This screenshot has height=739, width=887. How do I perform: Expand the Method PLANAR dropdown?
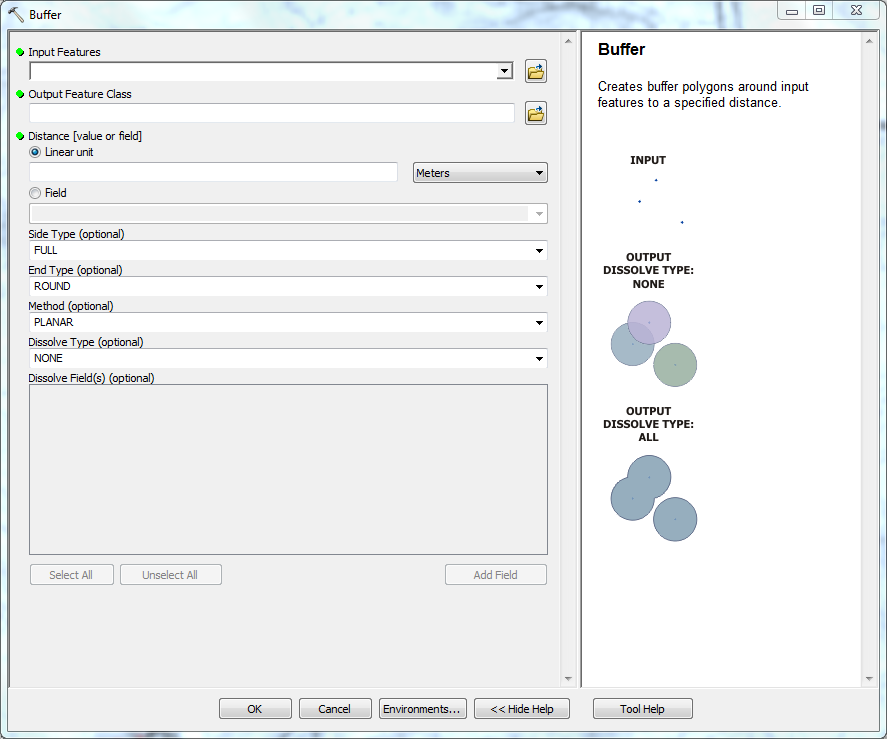pyautogui.click(x=539, y=322)
